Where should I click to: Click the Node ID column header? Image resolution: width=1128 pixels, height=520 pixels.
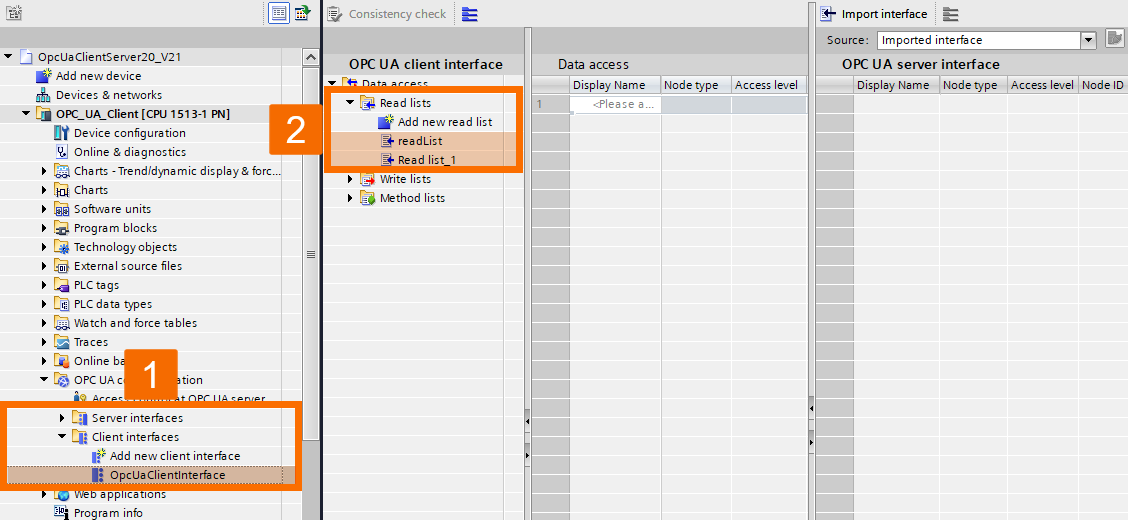click(x=1103, y=85)
